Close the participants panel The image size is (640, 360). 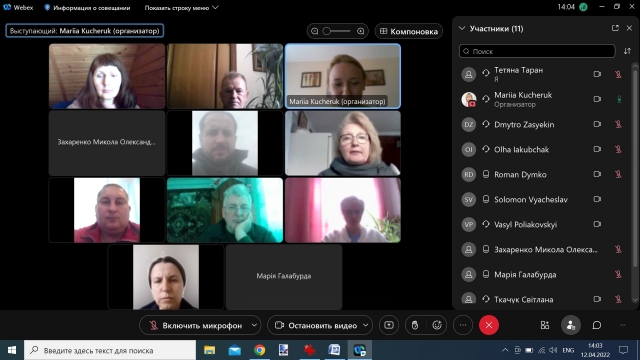[629, 28]
